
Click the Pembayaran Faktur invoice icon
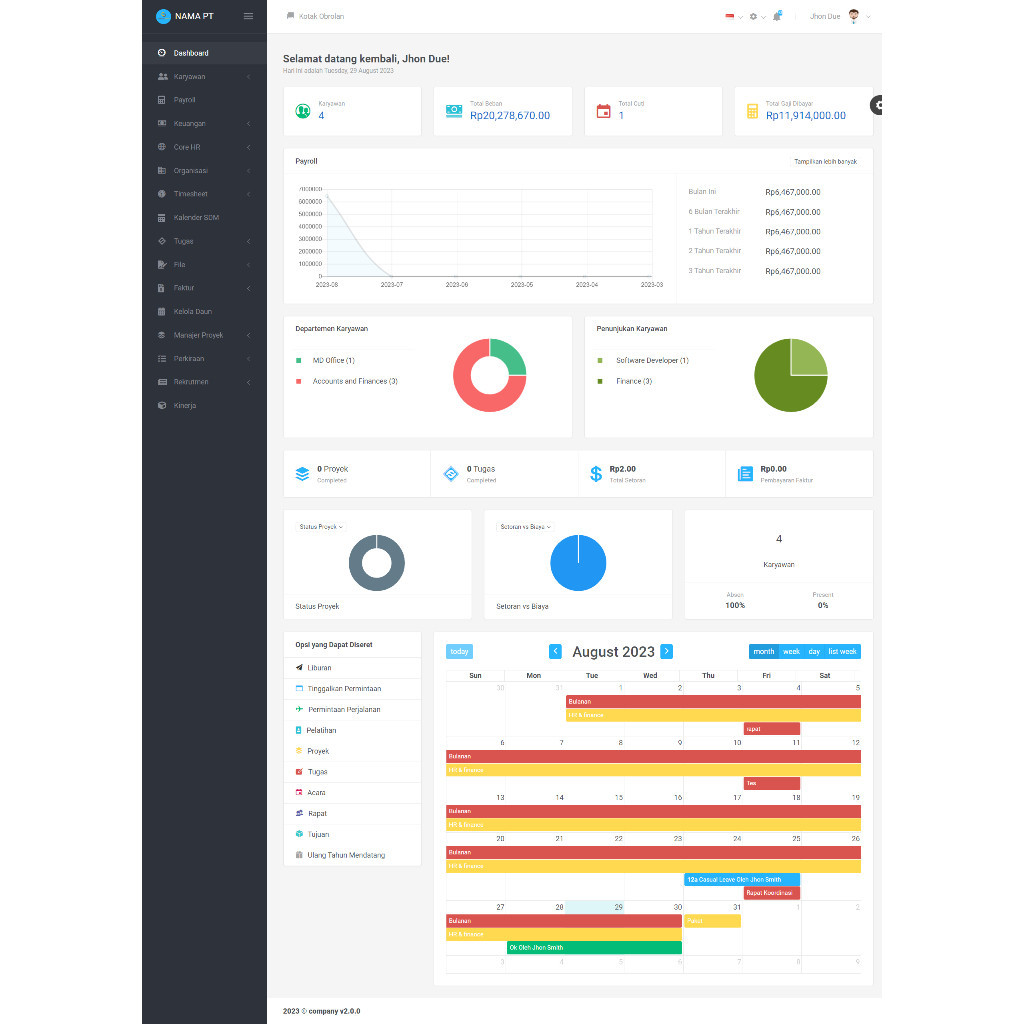tap(745, 474)
